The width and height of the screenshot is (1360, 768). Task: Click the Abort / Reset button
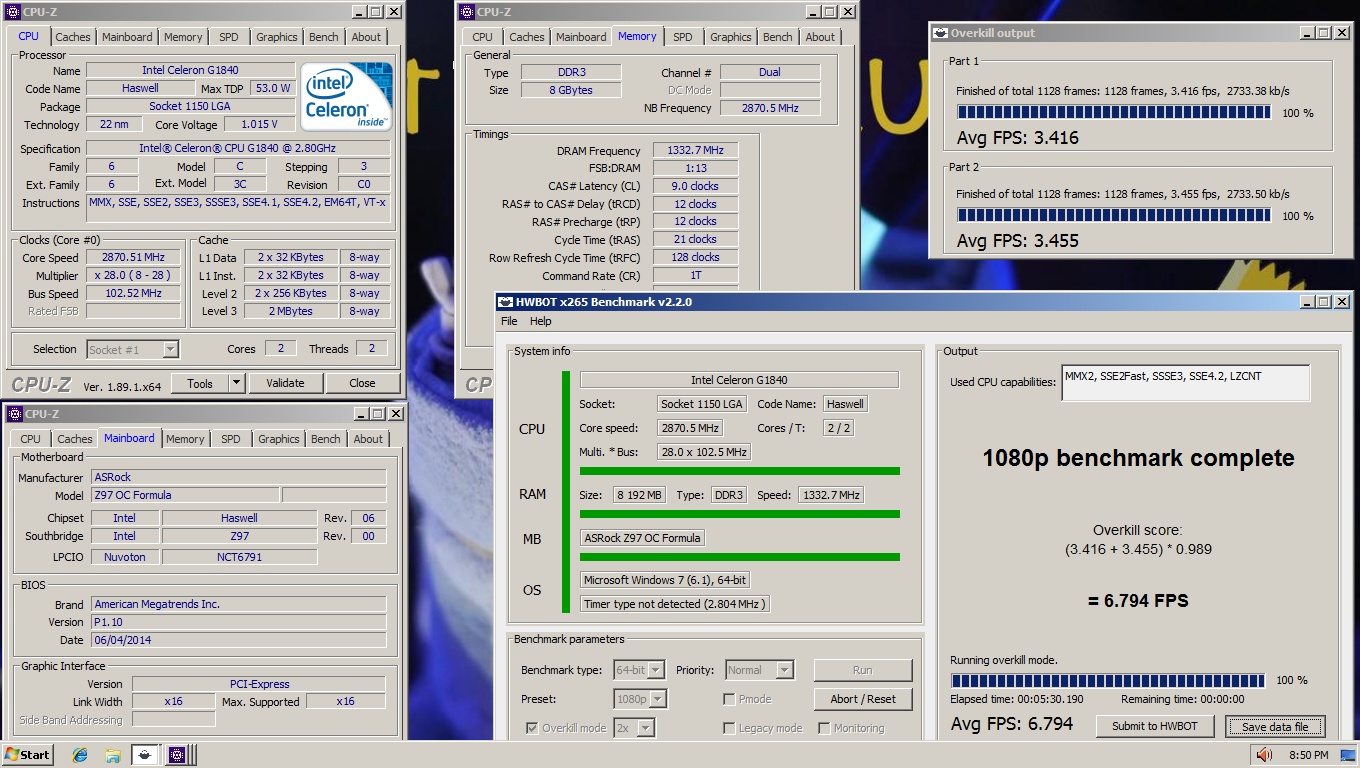click(863, 699)
